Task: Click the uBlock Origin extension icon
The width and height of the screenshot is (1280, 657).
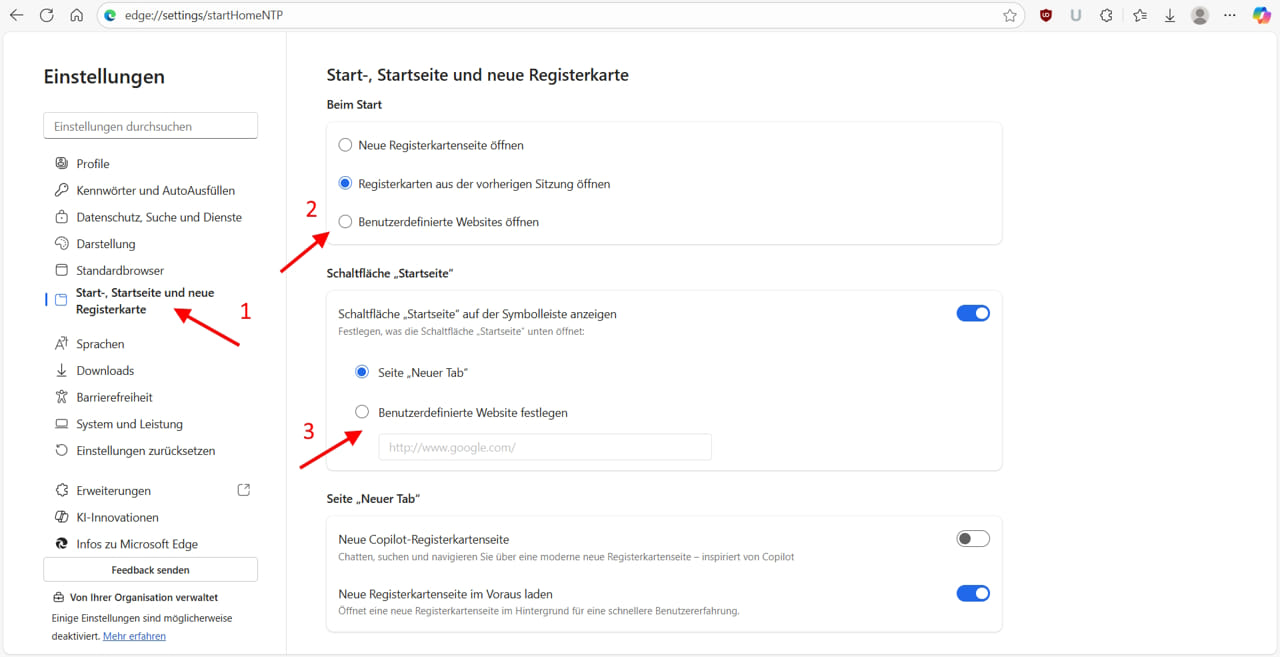Action: pyautogui.click(x=1046, y=15)
